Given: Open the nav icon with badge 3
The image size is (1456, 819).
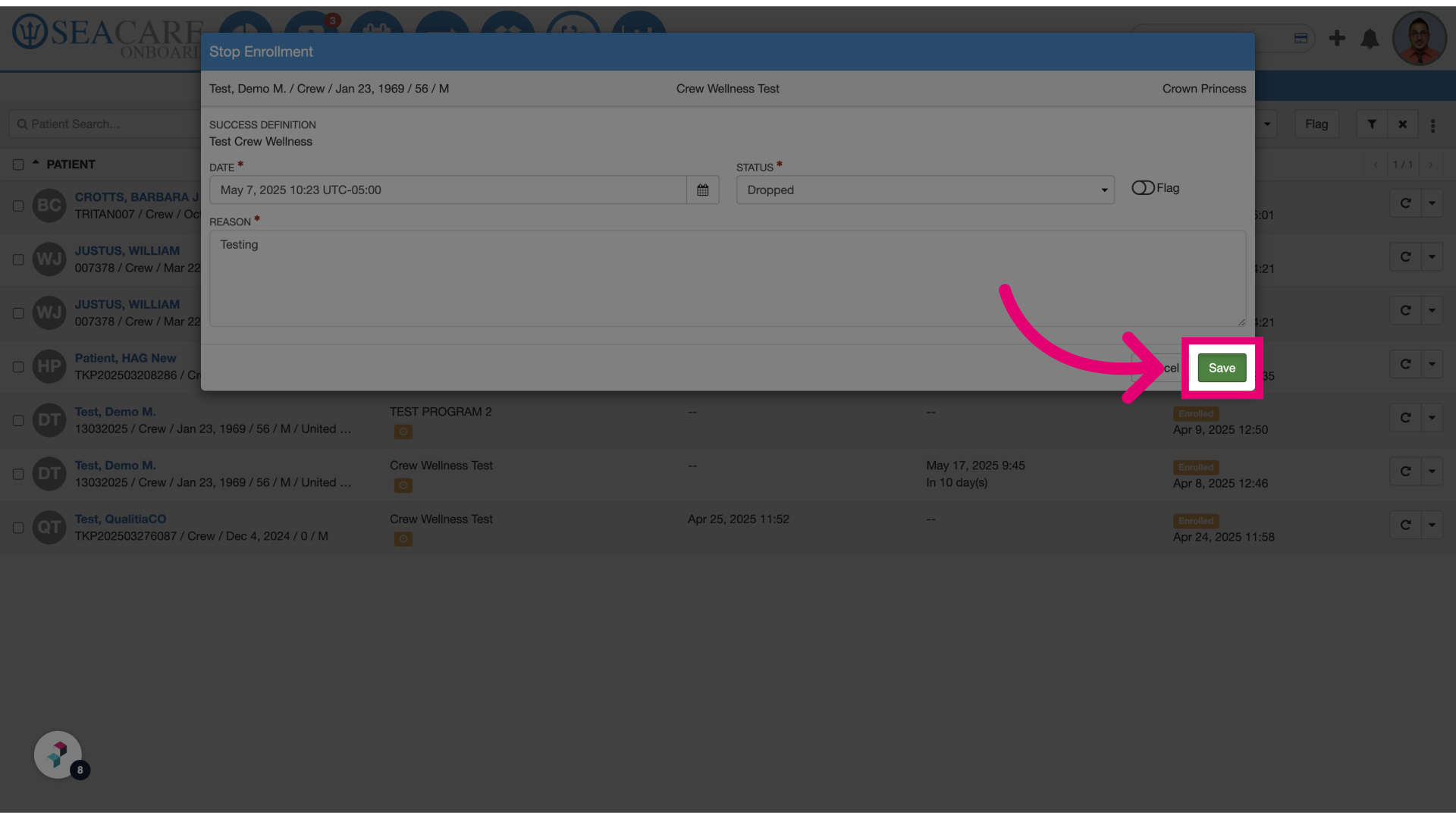Looking at the screenshot, I should coord(311,24).
